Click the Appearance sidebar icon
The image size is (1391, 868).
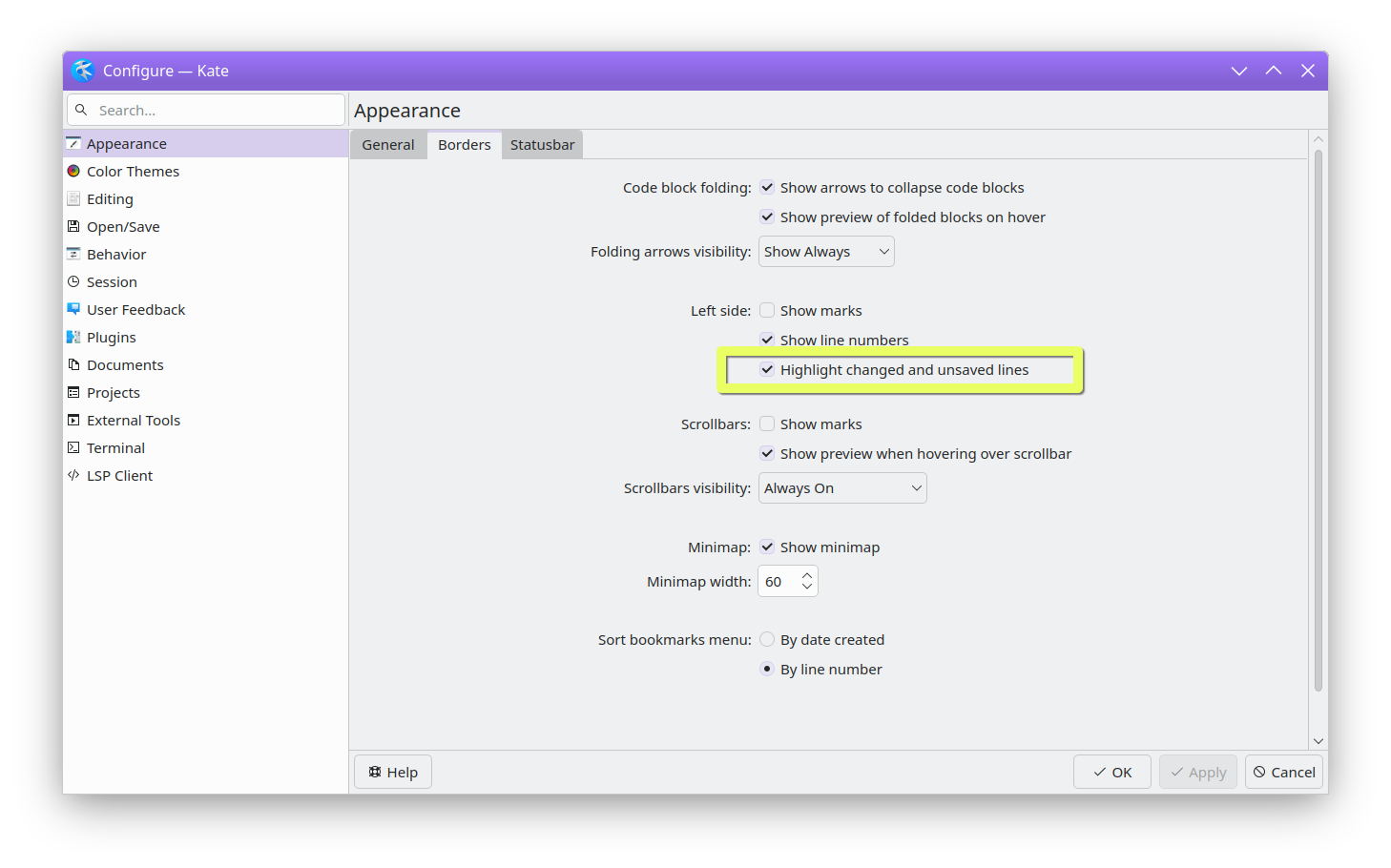73,143
